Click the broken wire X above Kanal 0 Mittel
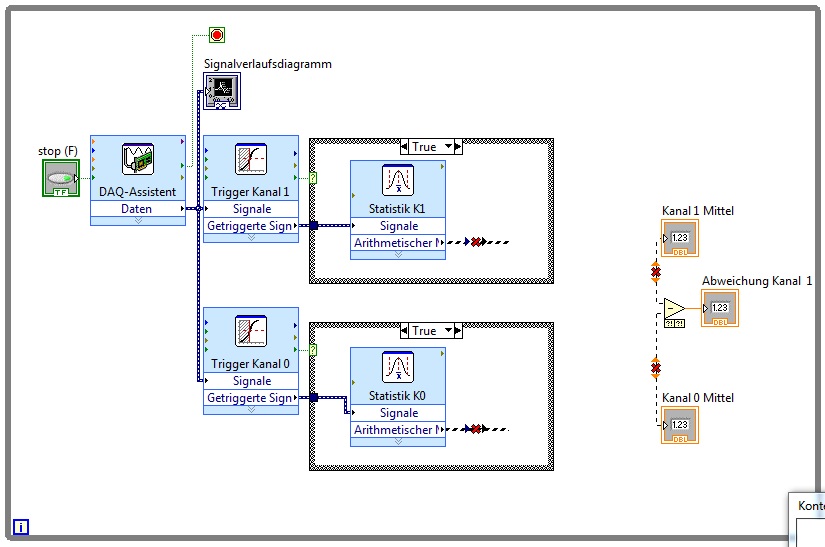Screen dimensions: 825x547 (x=656, y=368)
